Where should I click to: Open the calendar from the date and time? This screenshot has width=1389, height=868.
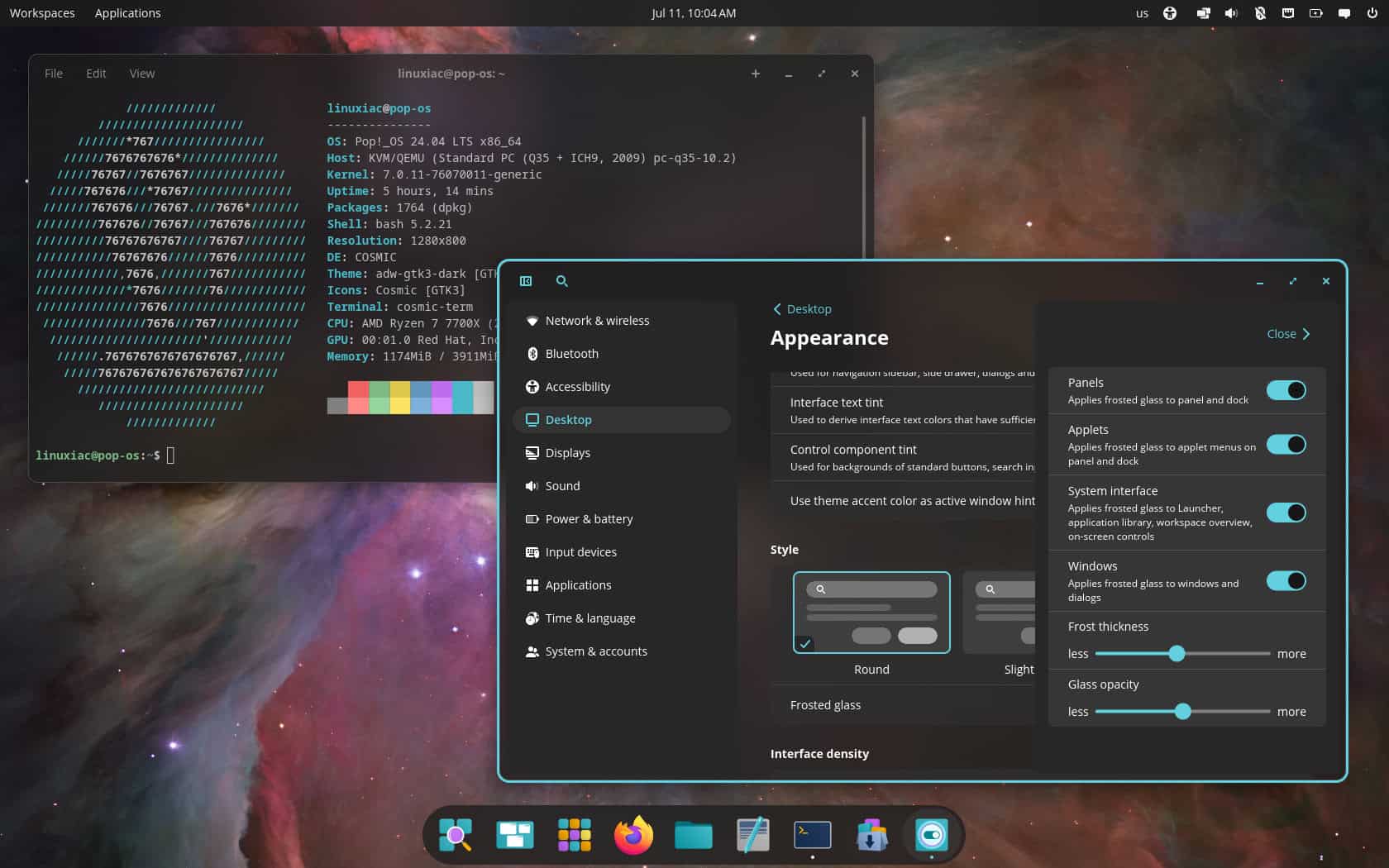(694, 13)
